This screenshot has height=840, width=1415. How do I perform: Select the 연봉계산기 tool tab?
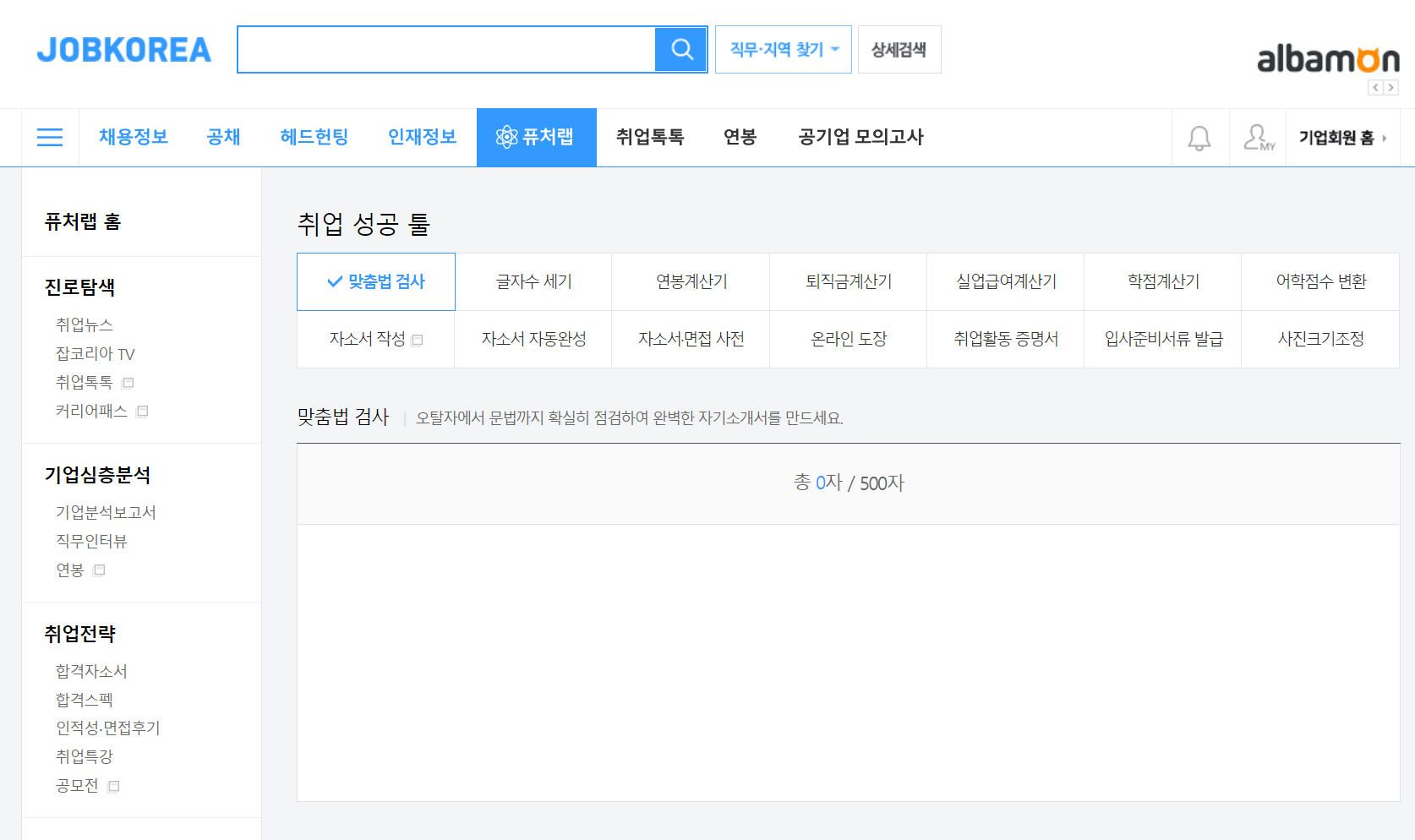click(691, 281)
